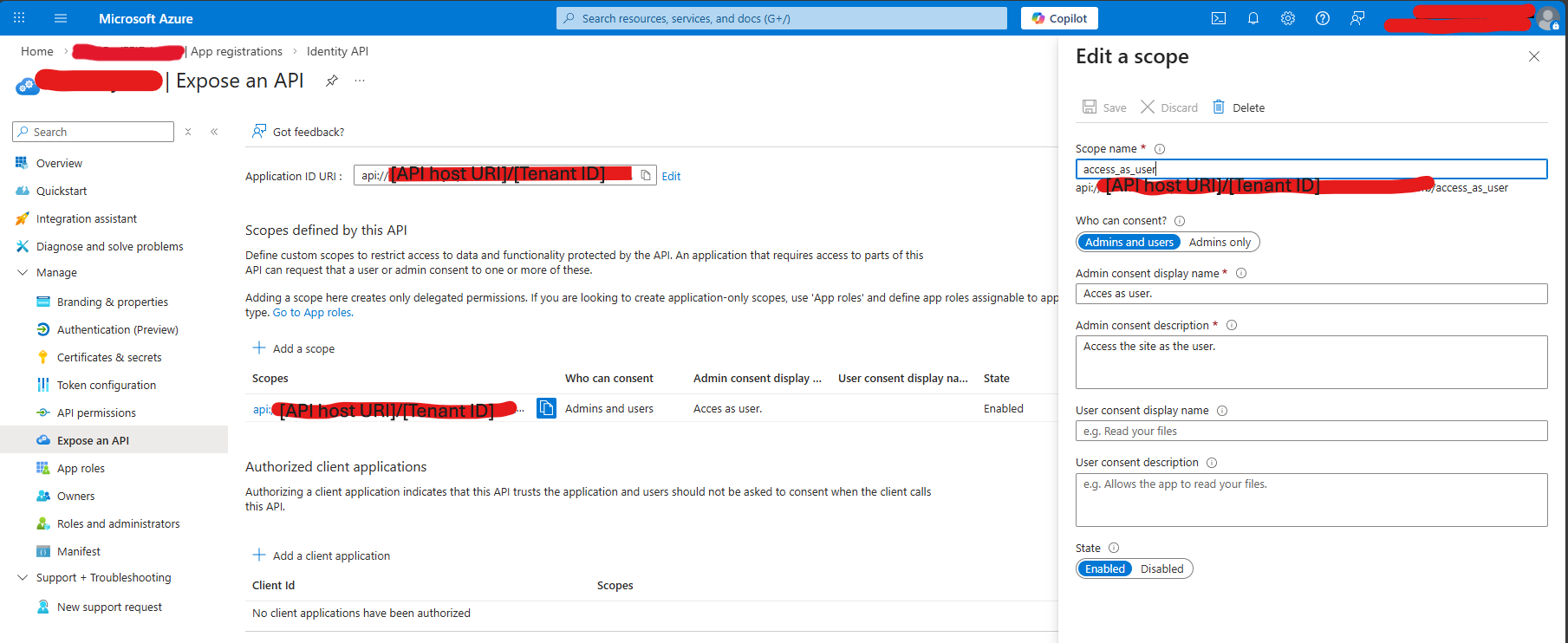Click User consent display name field
The image size is (1568, 643).
[1311, 431]
